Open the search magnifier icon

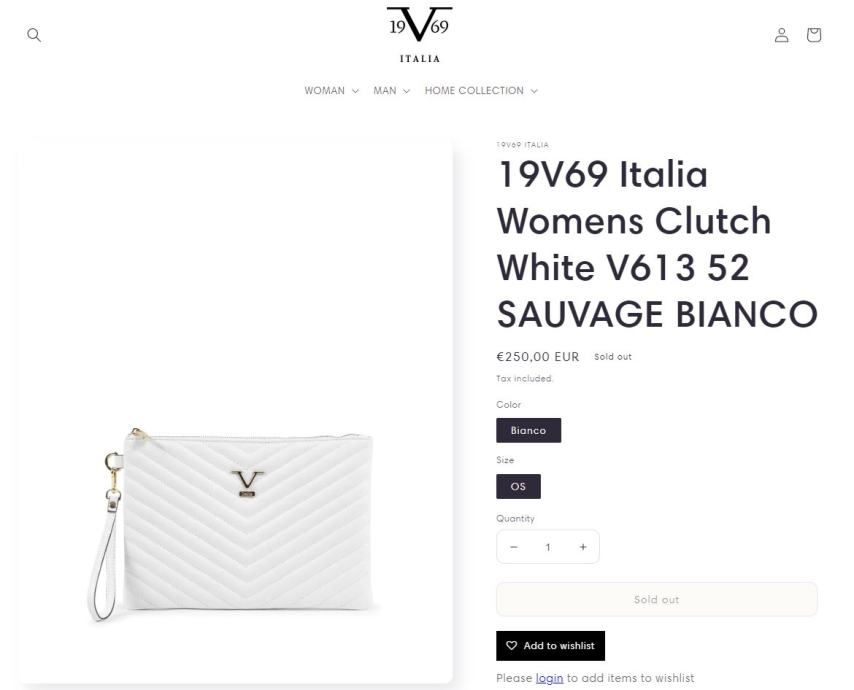click(x=34, y=35)
